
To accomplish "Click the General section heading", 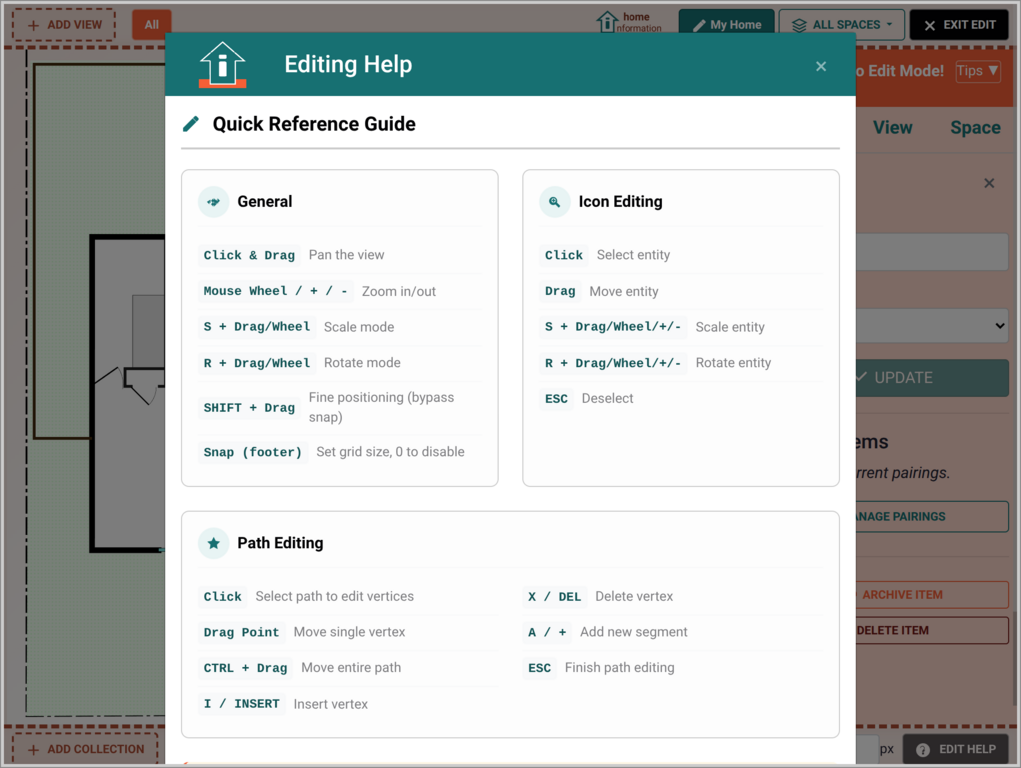I will 264,202.
